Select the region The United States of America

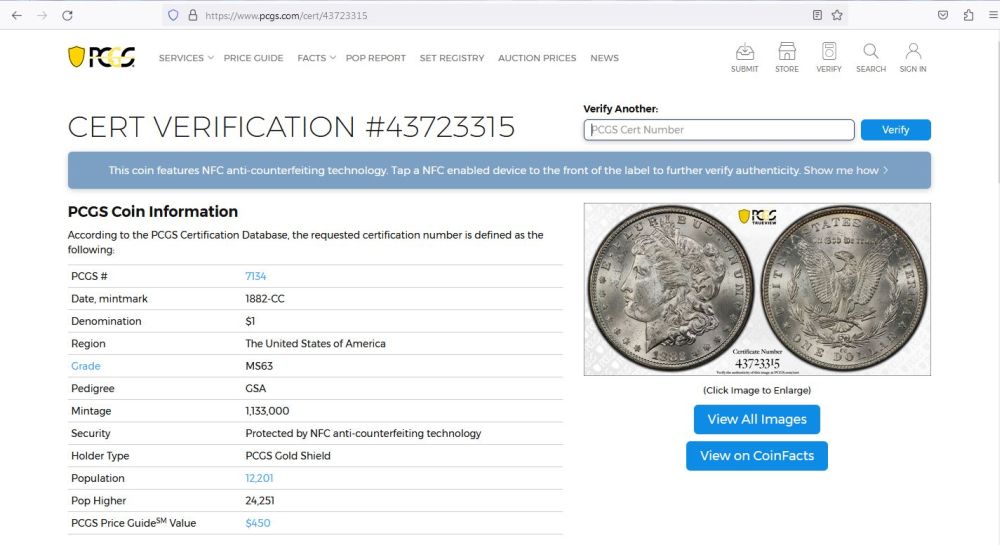tap(315, 344)
